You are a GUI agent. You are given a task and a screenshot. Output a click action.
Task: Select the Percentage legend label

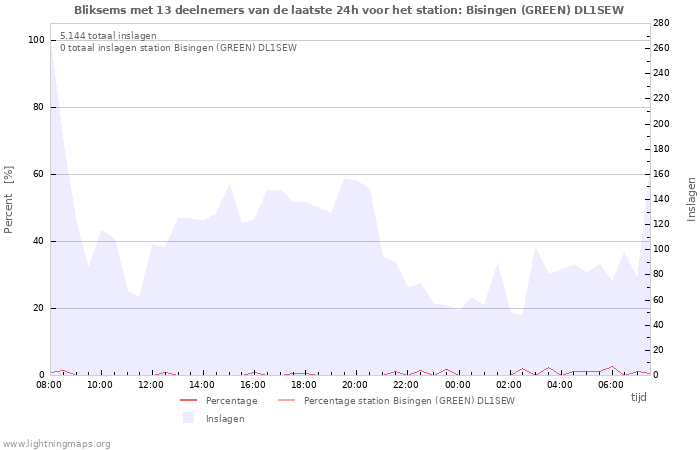tap(231, 401)
